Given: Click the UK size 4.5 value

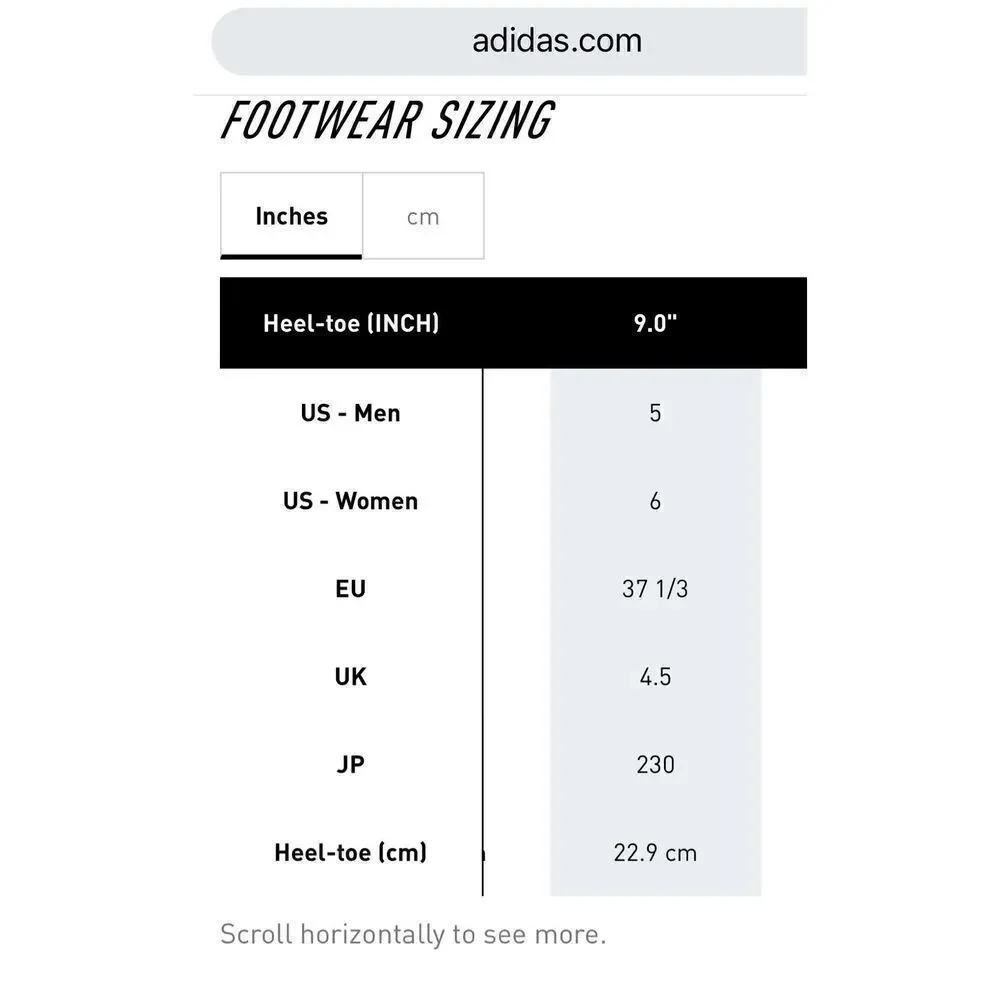Looking at the screenshot, I should (656, 677).
